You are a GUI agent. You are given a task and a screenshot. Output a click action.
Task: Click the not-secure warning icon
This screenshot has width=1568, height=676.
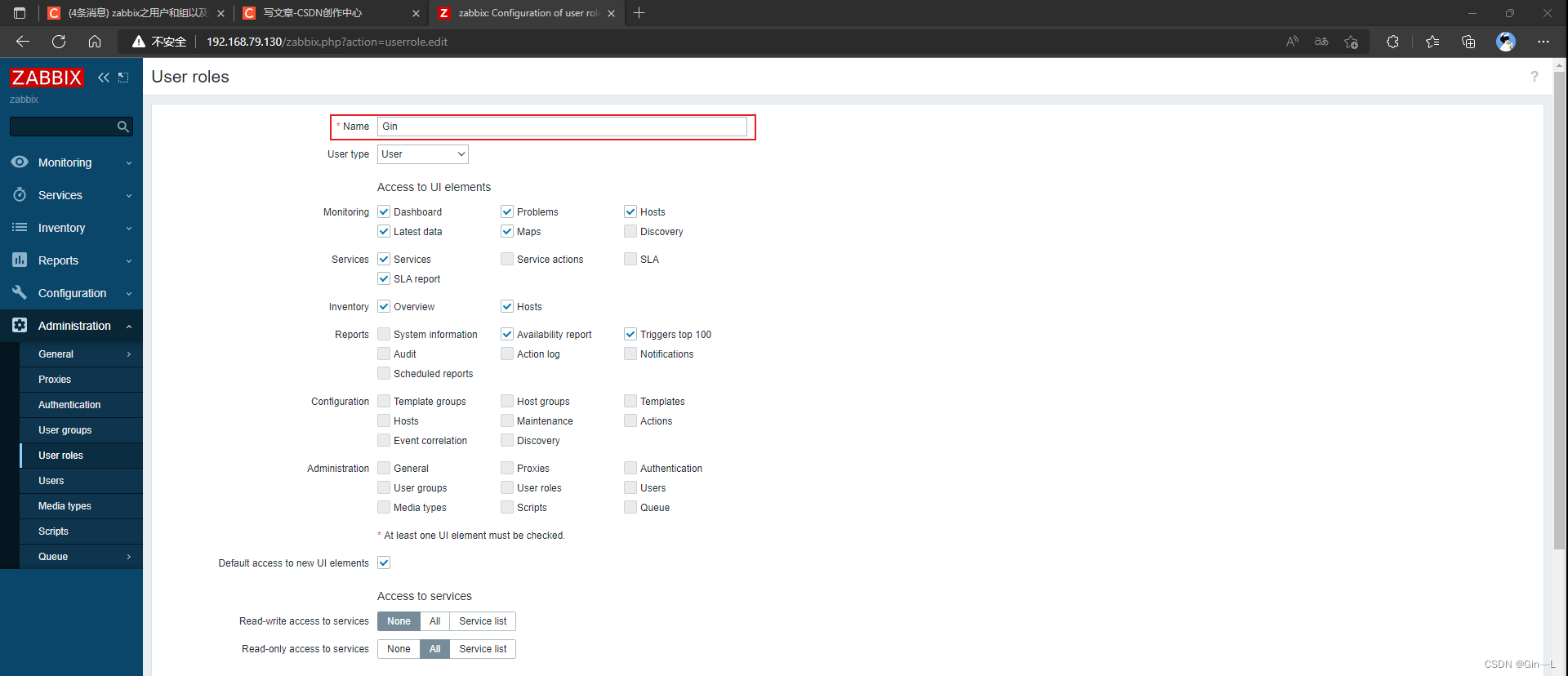pos(139,42)
